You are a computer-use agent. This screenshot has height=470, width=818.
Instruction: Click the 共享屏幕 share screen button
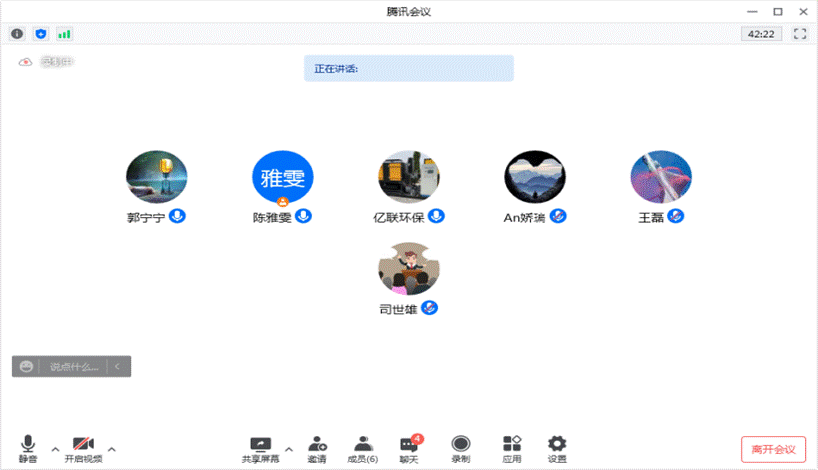(x=260, y=448)
